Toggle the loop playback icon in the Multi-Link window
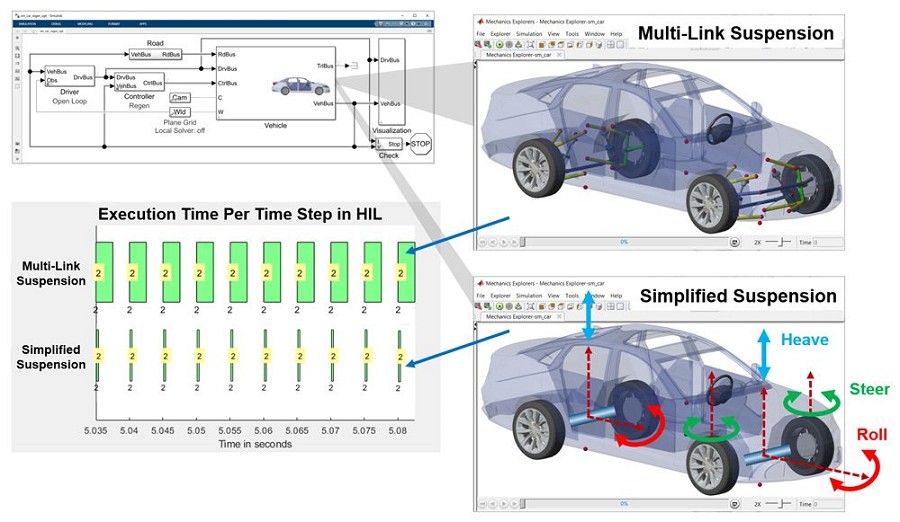The image size is (900, 522). (735, 242)
